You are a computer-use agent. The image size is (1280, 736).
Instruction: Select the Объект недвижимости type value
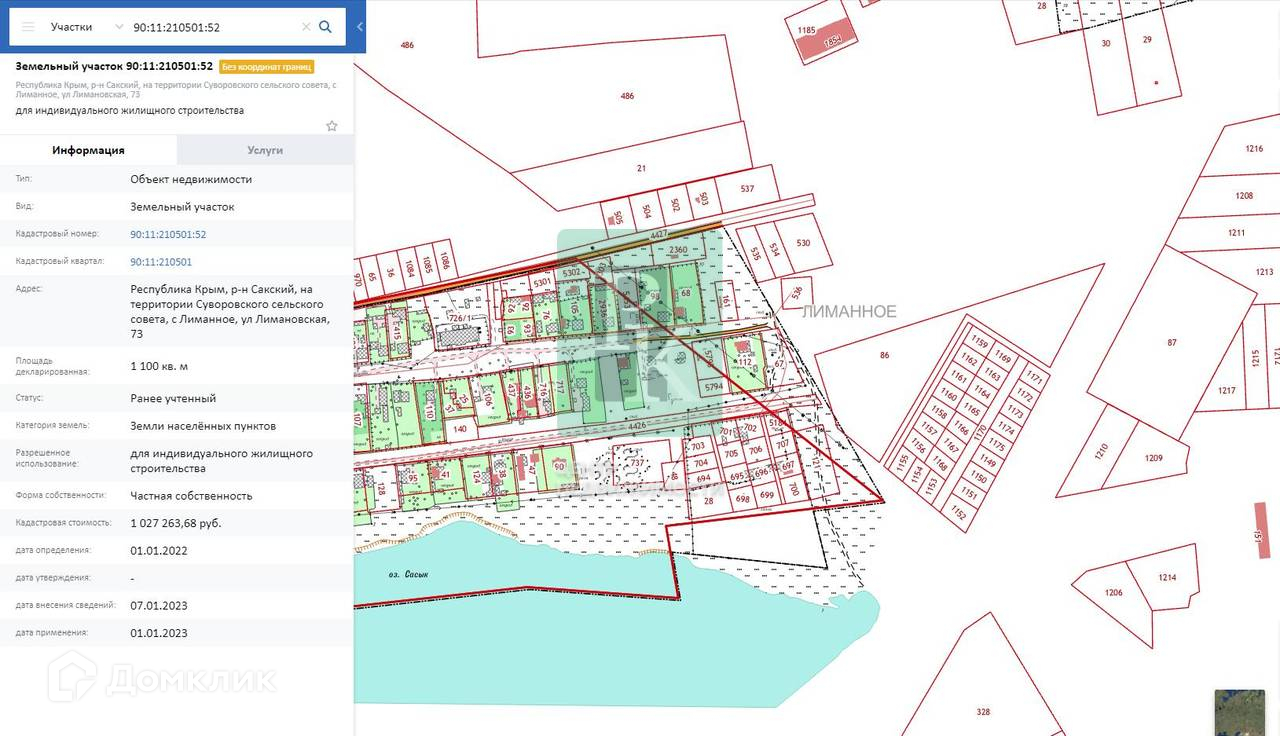191,180
